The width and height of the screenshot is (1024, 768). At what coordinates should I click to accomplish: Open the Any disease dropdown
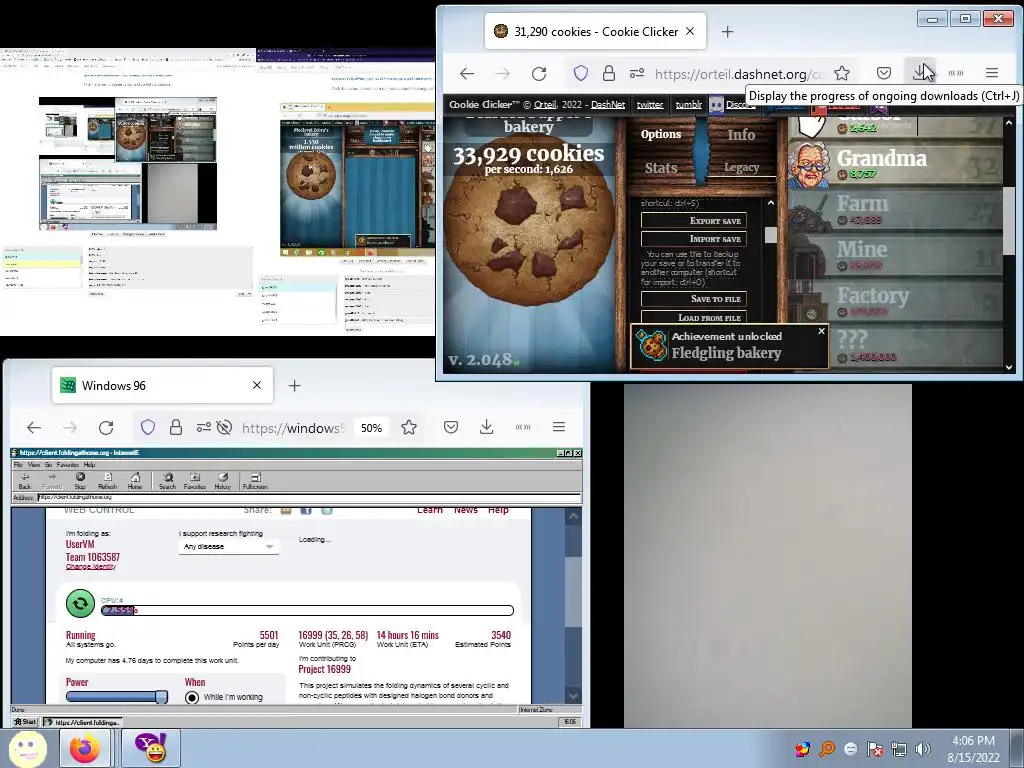click(x=228, y=547)
